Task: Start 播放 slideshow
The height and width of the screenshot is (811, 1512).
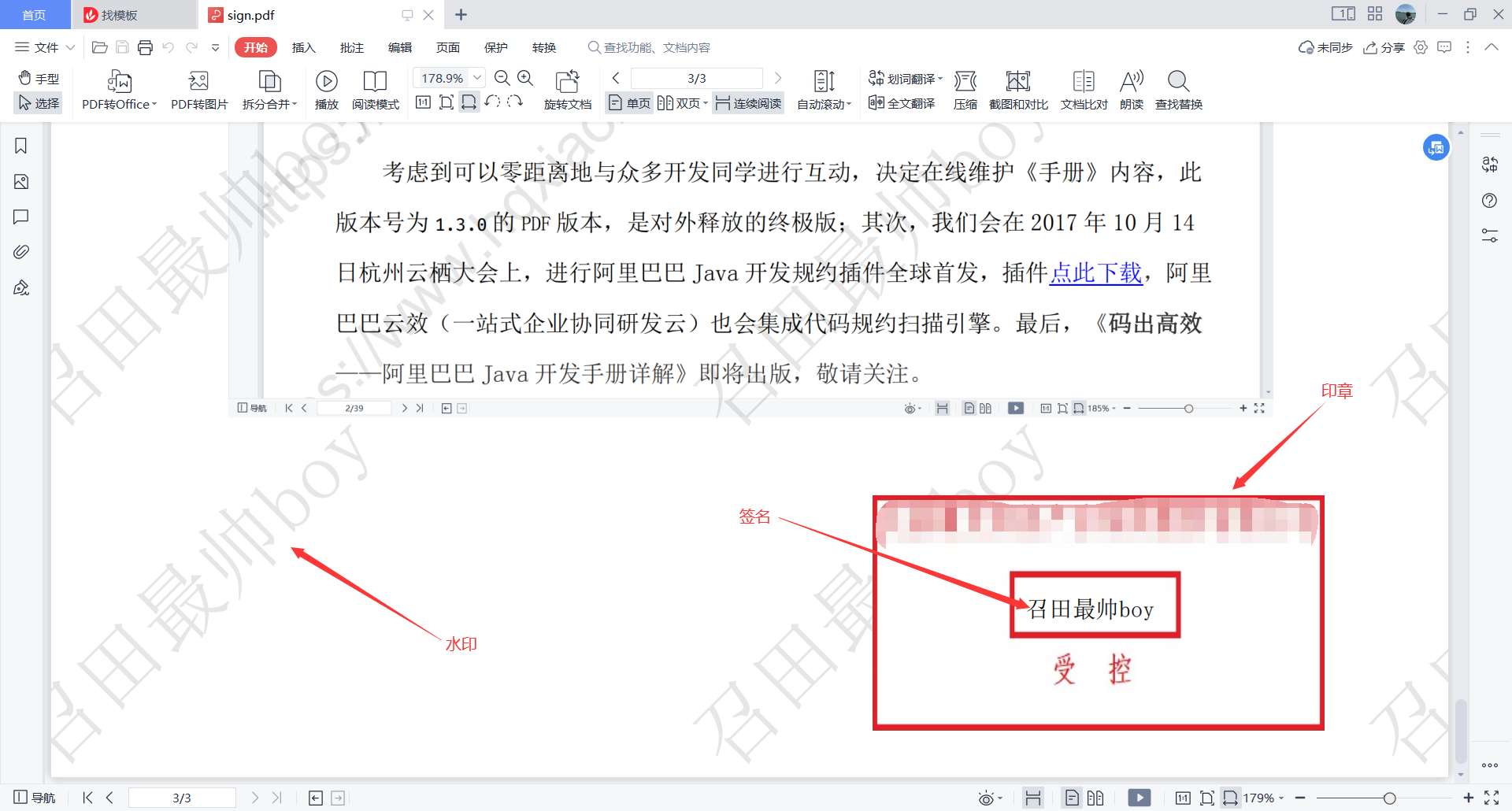Action: pos(326,90)
